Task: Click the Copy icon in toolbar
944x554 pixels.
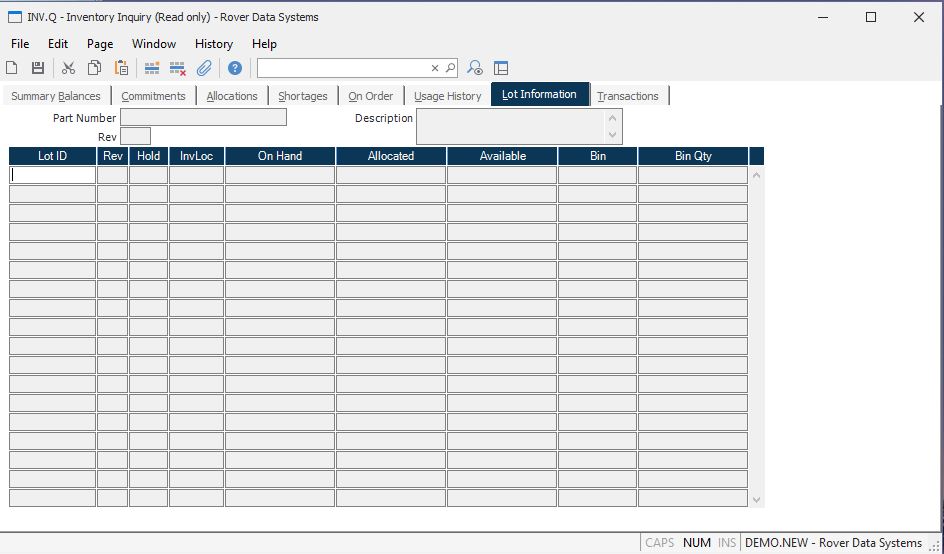Action: click(95, 68)
